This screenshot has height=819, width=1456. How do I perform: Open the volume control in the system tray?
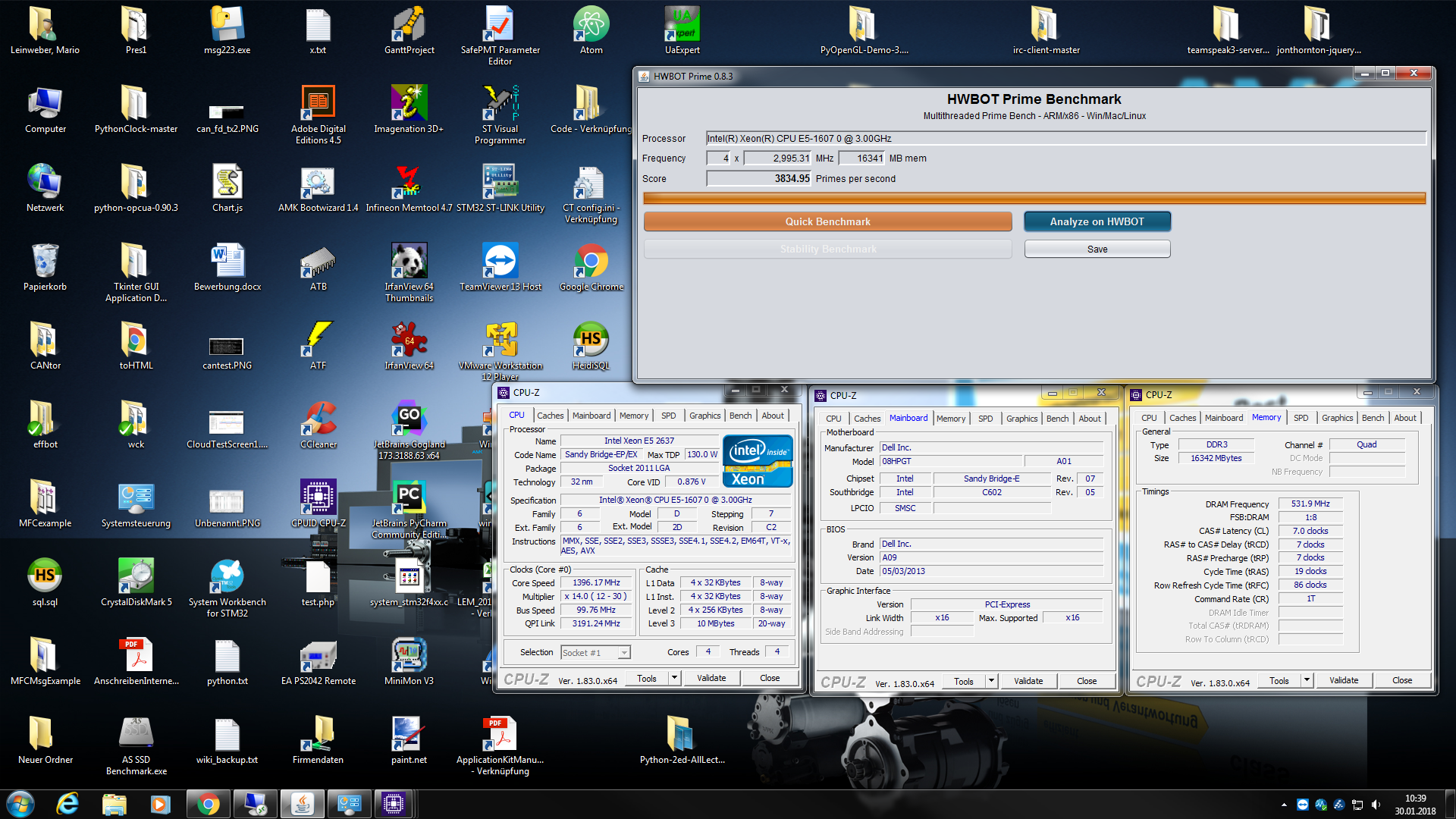coord(1376,805)
